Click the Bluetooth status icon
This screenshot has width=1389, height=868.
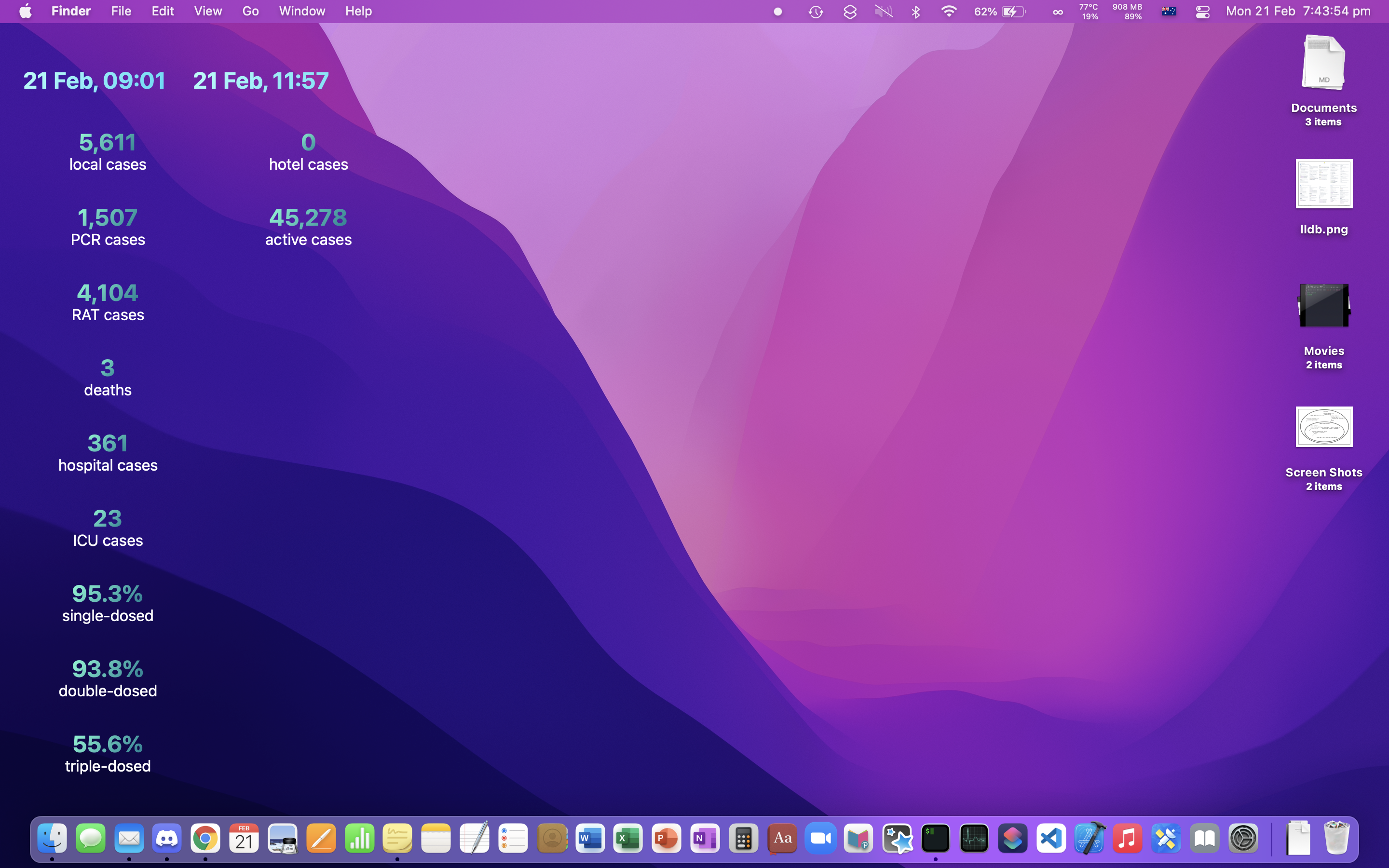(916, 12)
